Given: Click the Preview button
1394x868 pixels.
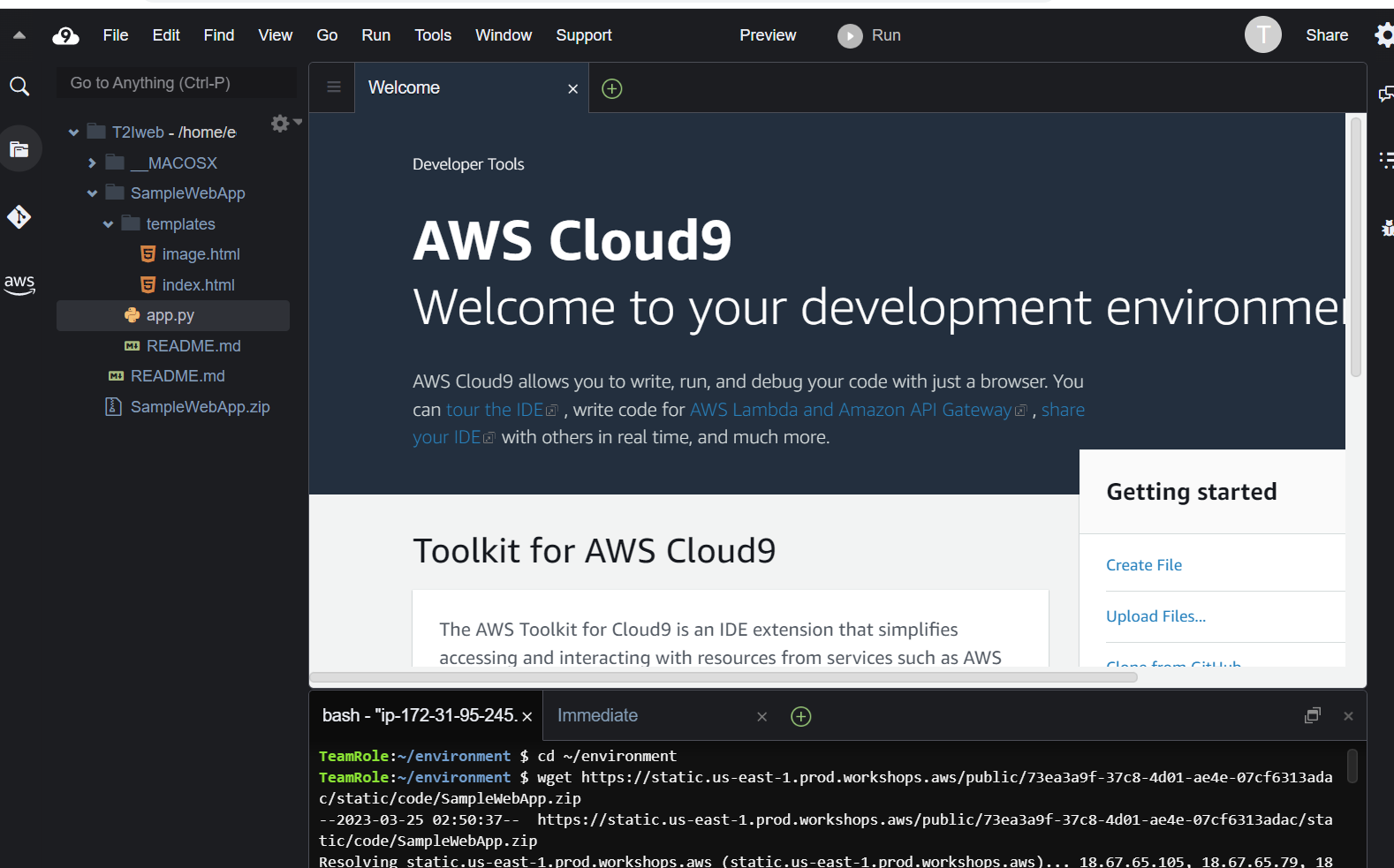Looking at the screenshot, I should pos(768,35).
